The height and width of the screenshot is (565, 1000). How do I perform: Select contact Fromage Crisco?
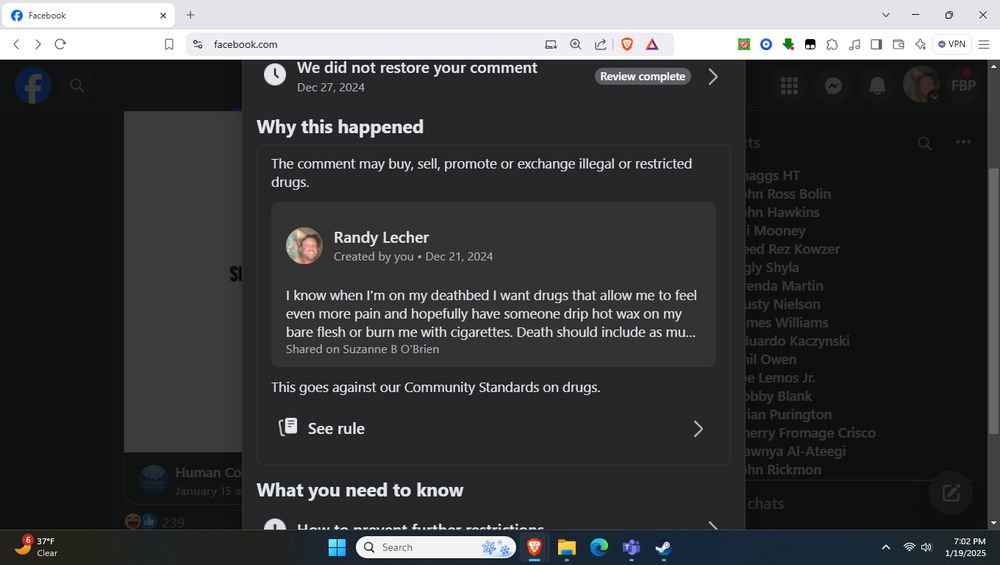pos(811,433)
